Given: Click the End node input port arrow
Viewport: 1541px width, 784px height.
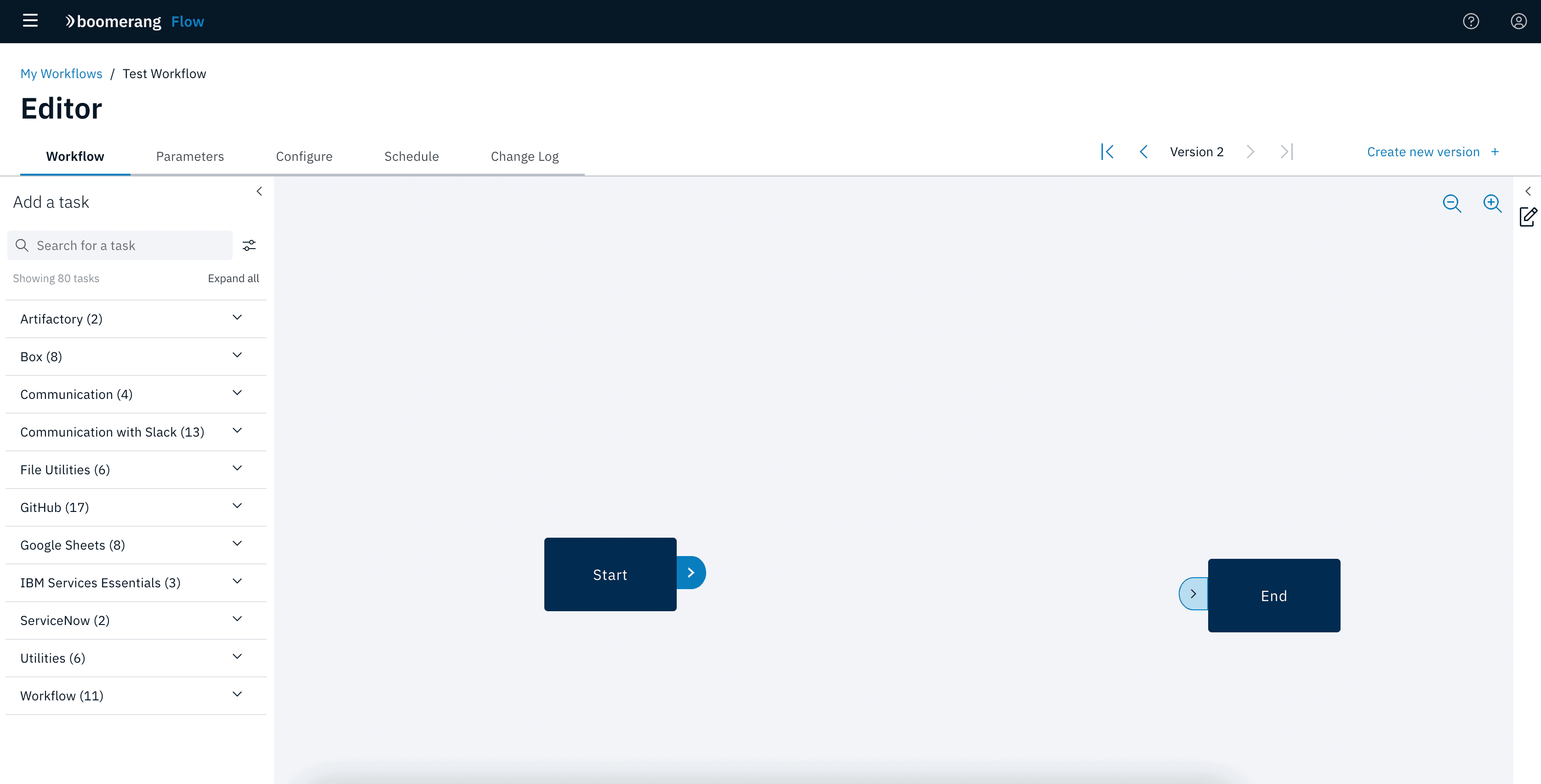Looking at the screenshot, I should [x=1193, y=594].
